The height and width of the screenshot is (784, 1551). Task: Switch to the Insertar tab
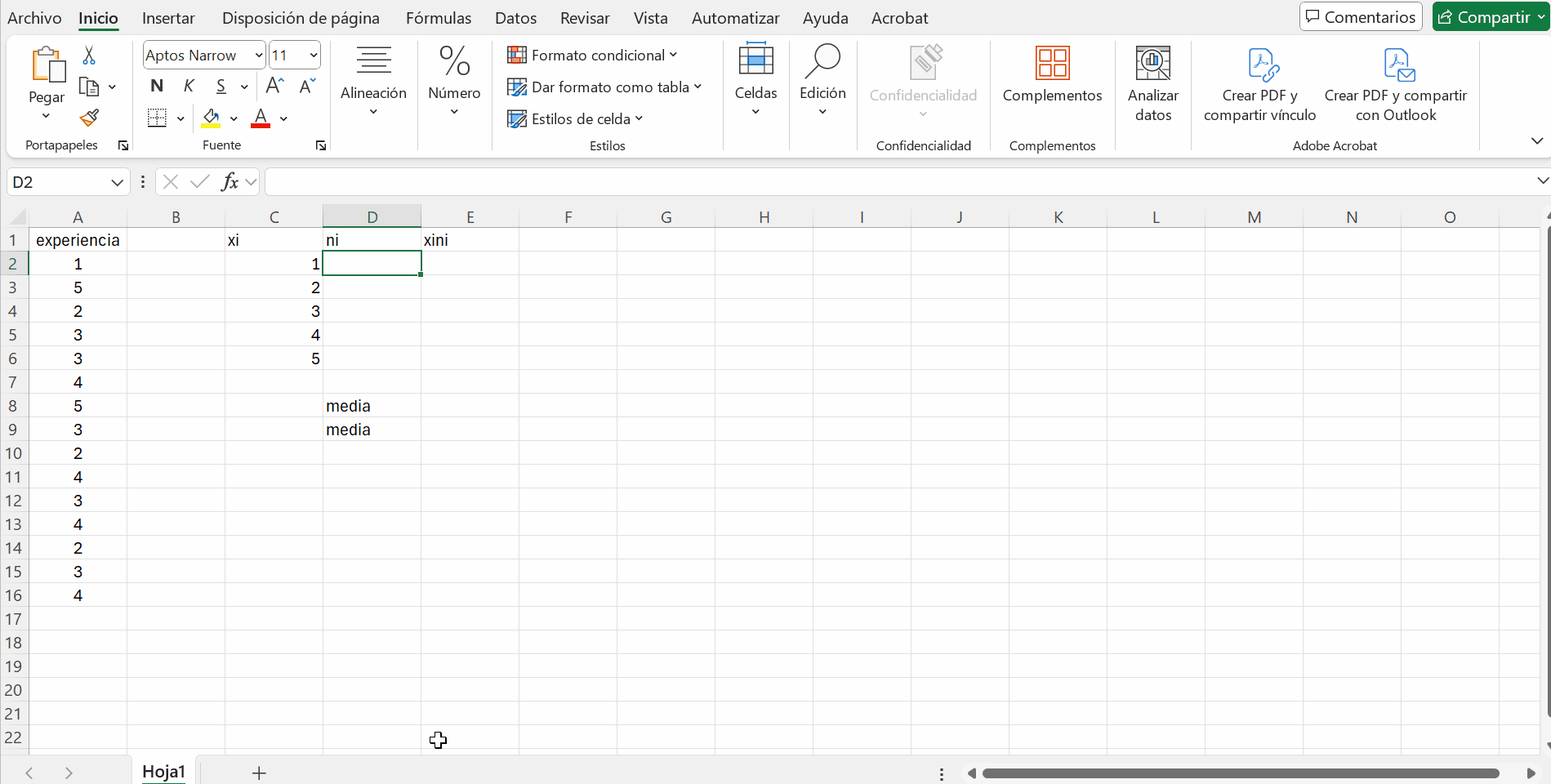(168, 18)
